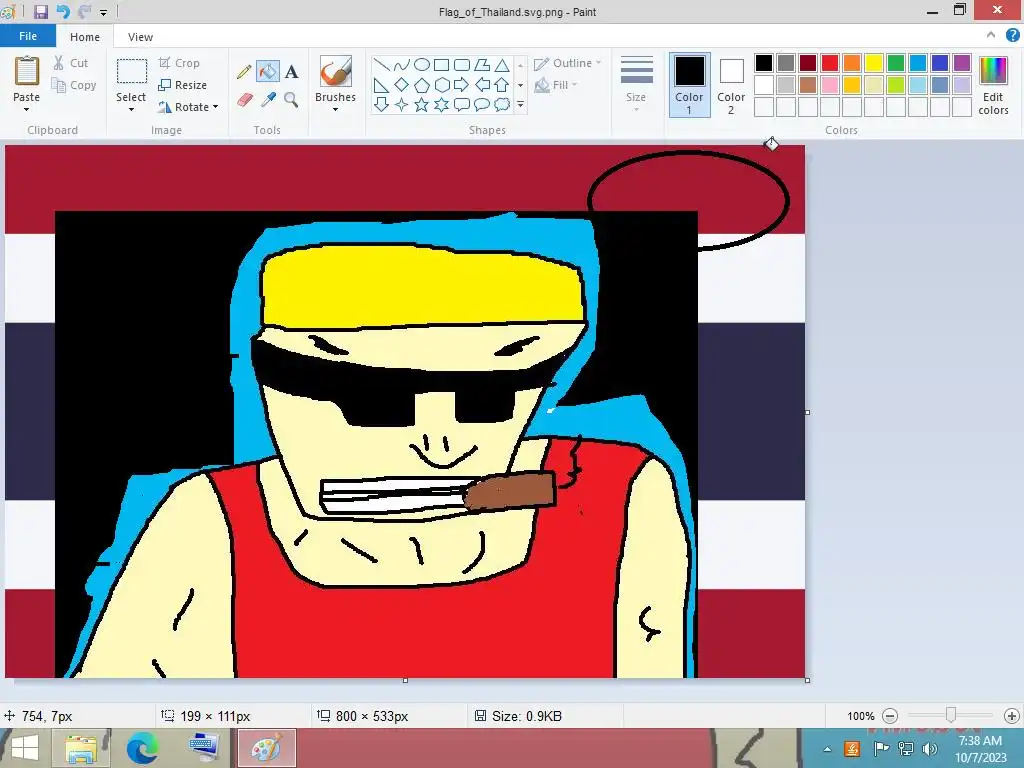This screenshot has height=768, width=1024.
Task: Click the Select rectangle tool
Action: click(131, 71)
